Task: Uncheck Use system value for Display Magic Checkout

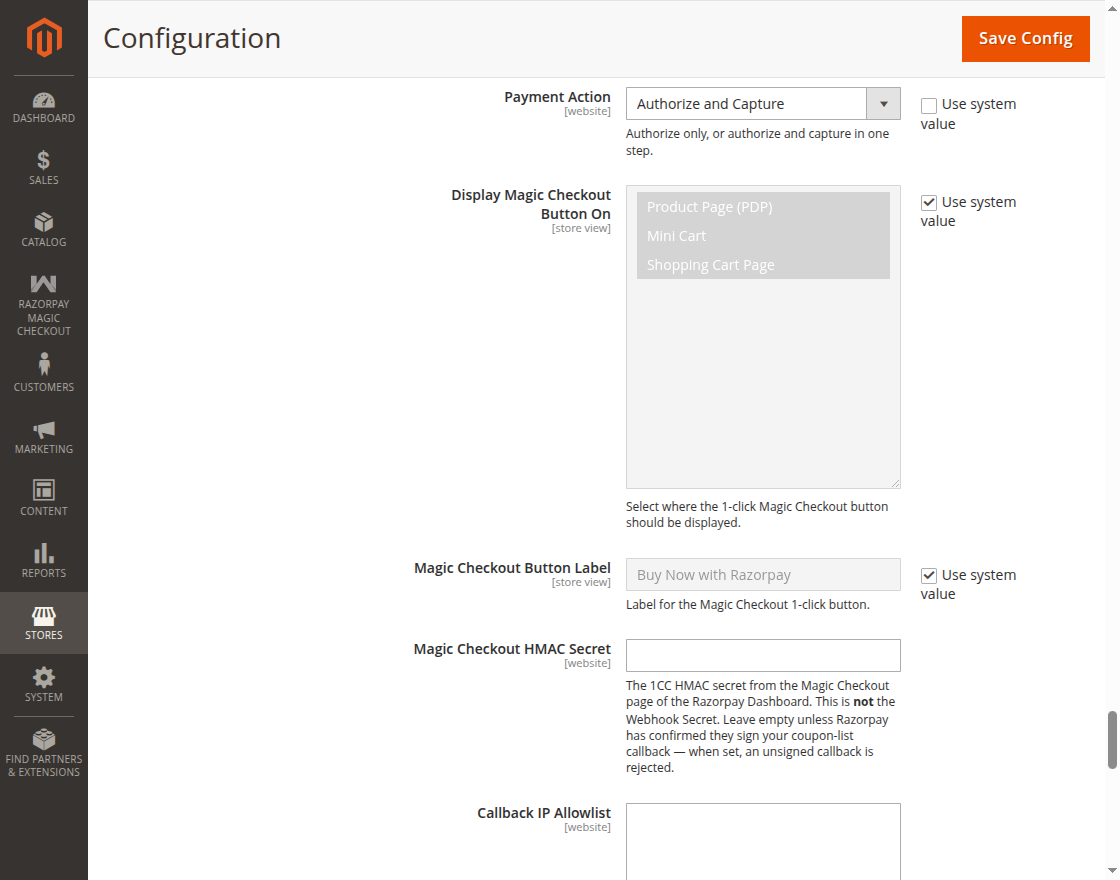Action: pos(929,203)
